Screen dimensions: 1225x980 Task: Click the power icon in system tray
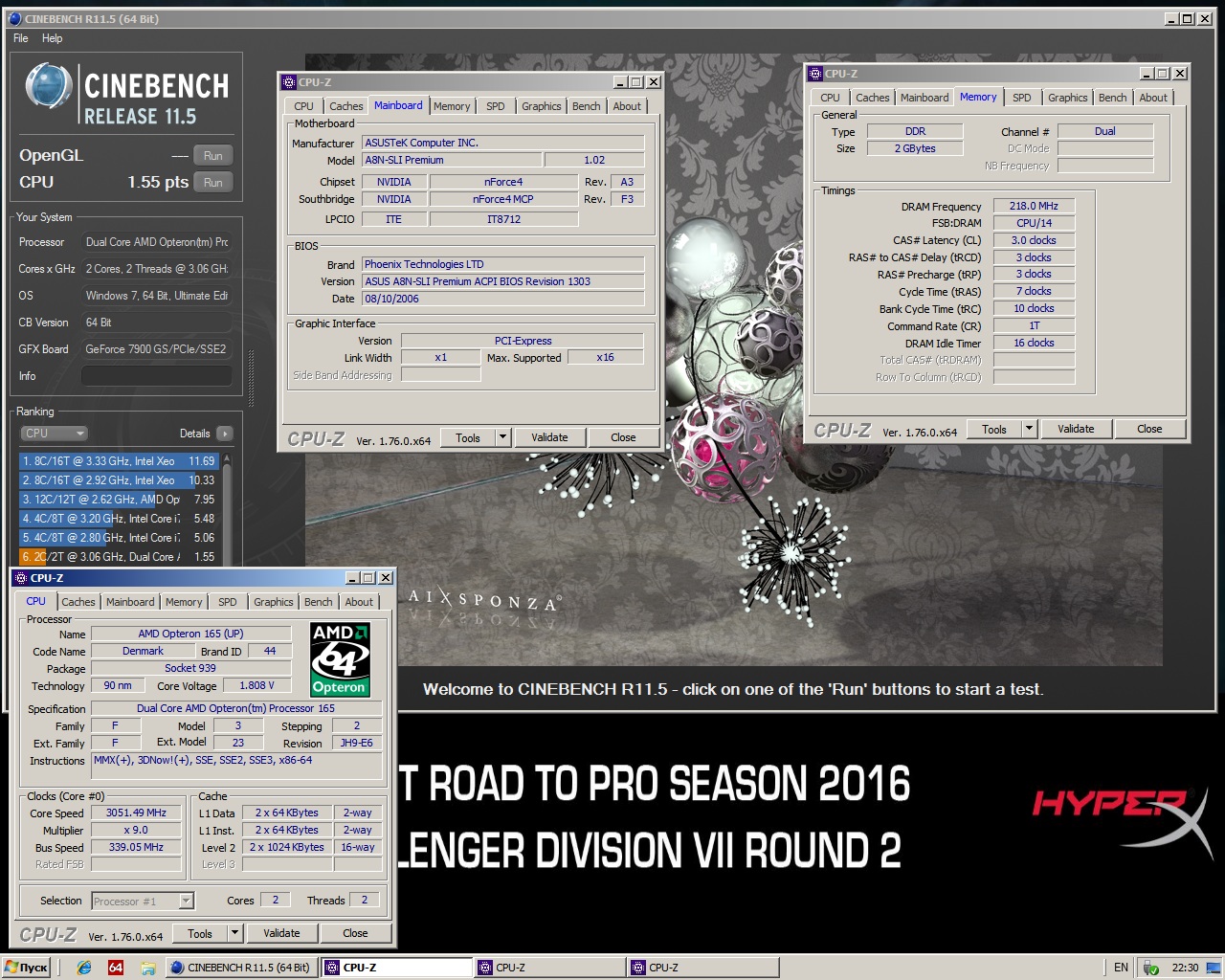tap(1151, 968)
